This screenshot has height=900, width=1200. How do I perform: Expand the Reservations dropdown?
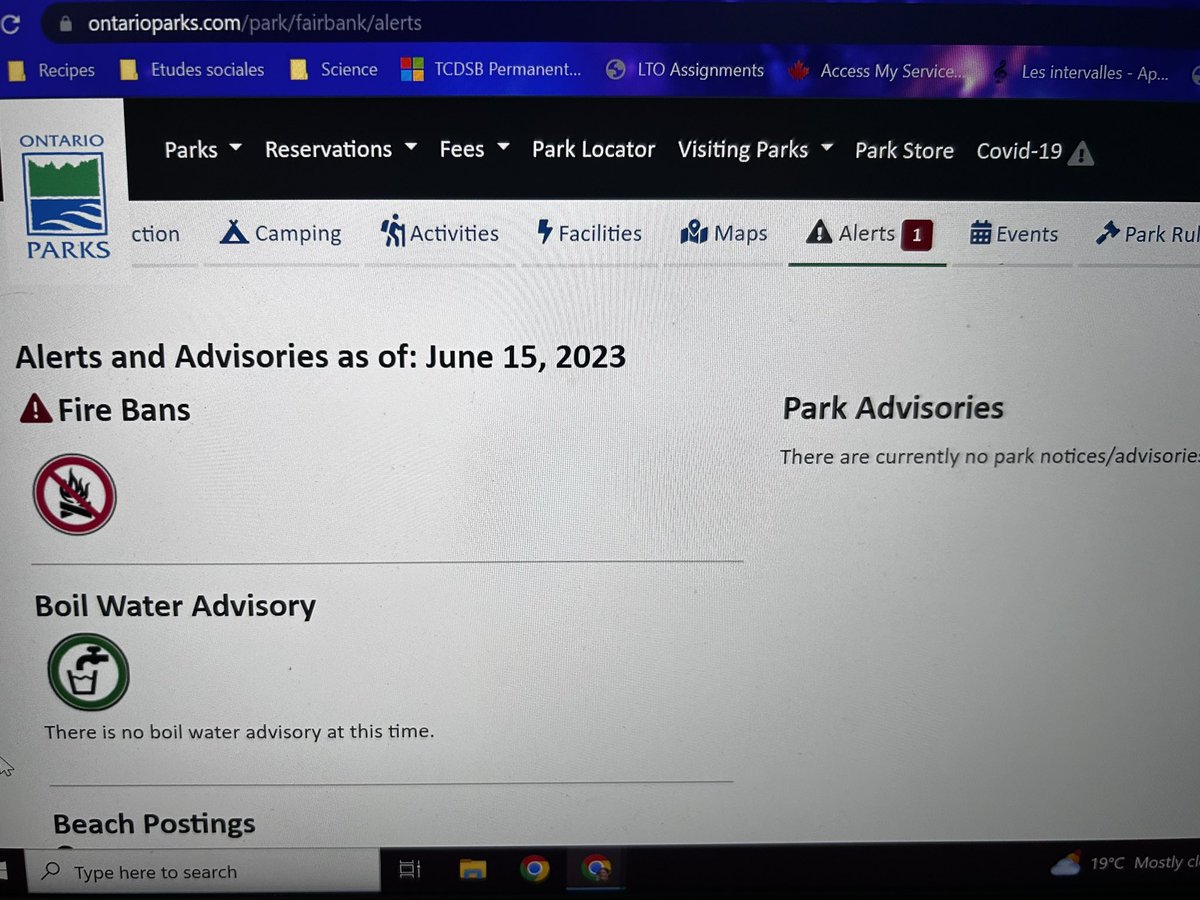click(x=341, y=150)
